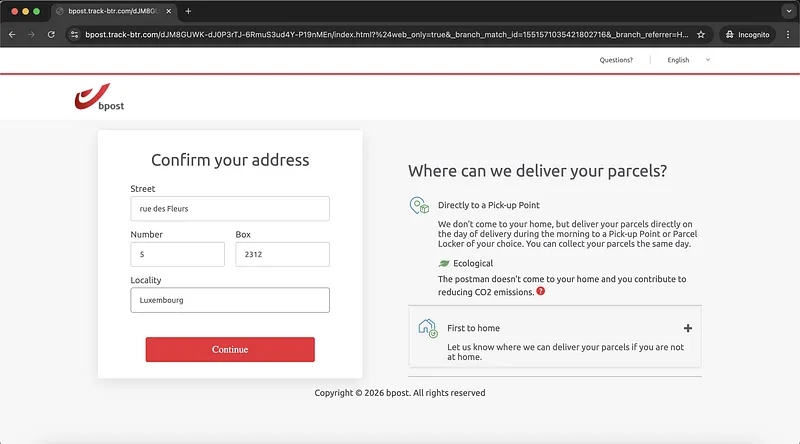Click the Questions? link
Viewport: 800px width, 444px height.
[x=616, y=60]
